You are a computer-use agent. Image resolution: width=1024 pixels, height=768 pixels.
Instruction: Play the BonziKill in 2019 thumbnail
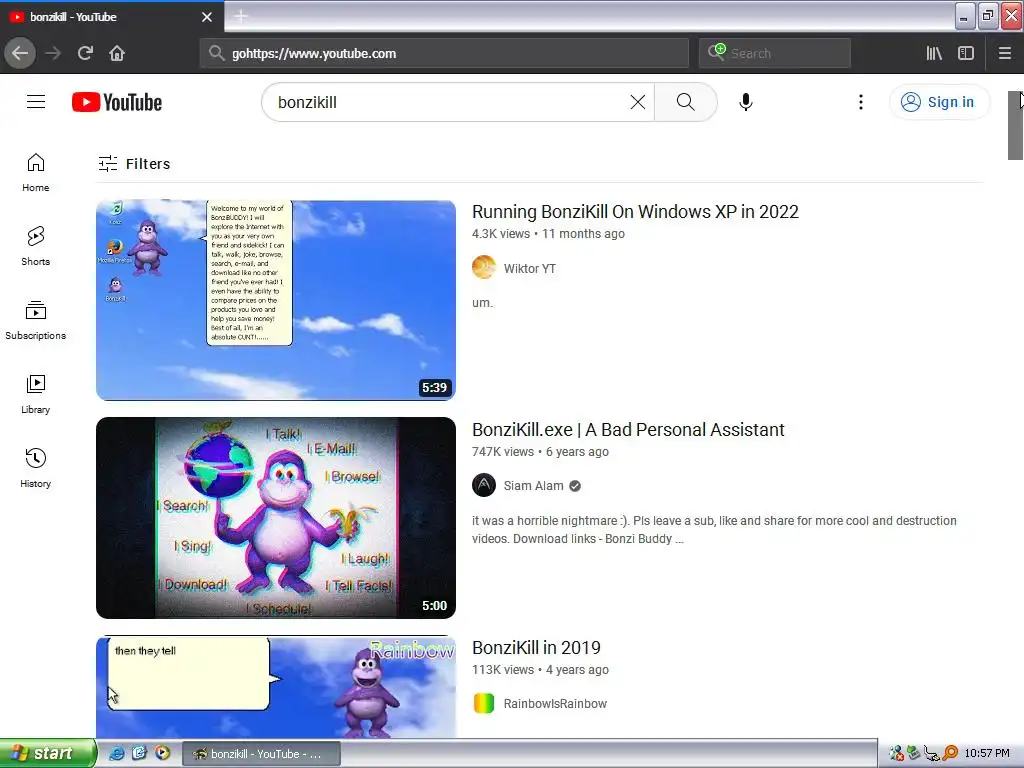(x=276, y=686)
